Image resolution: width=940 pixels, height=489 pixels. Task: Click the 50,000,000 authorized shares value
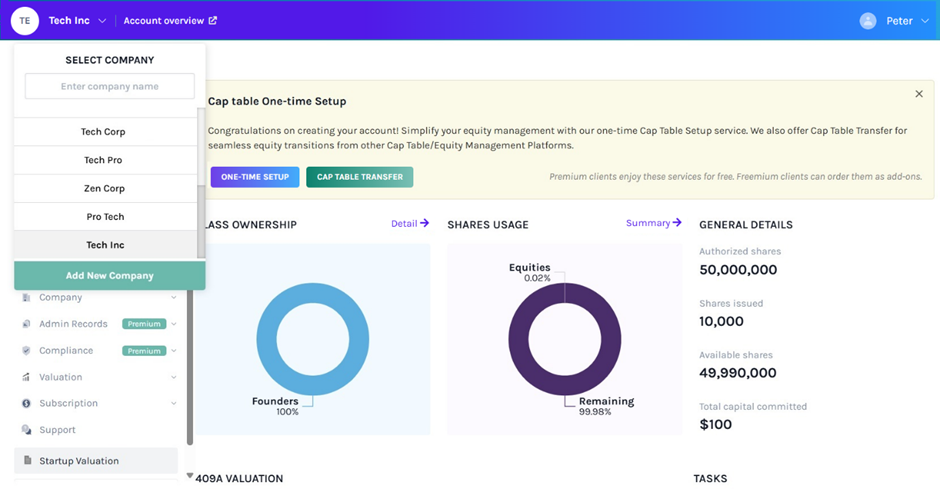738,270
